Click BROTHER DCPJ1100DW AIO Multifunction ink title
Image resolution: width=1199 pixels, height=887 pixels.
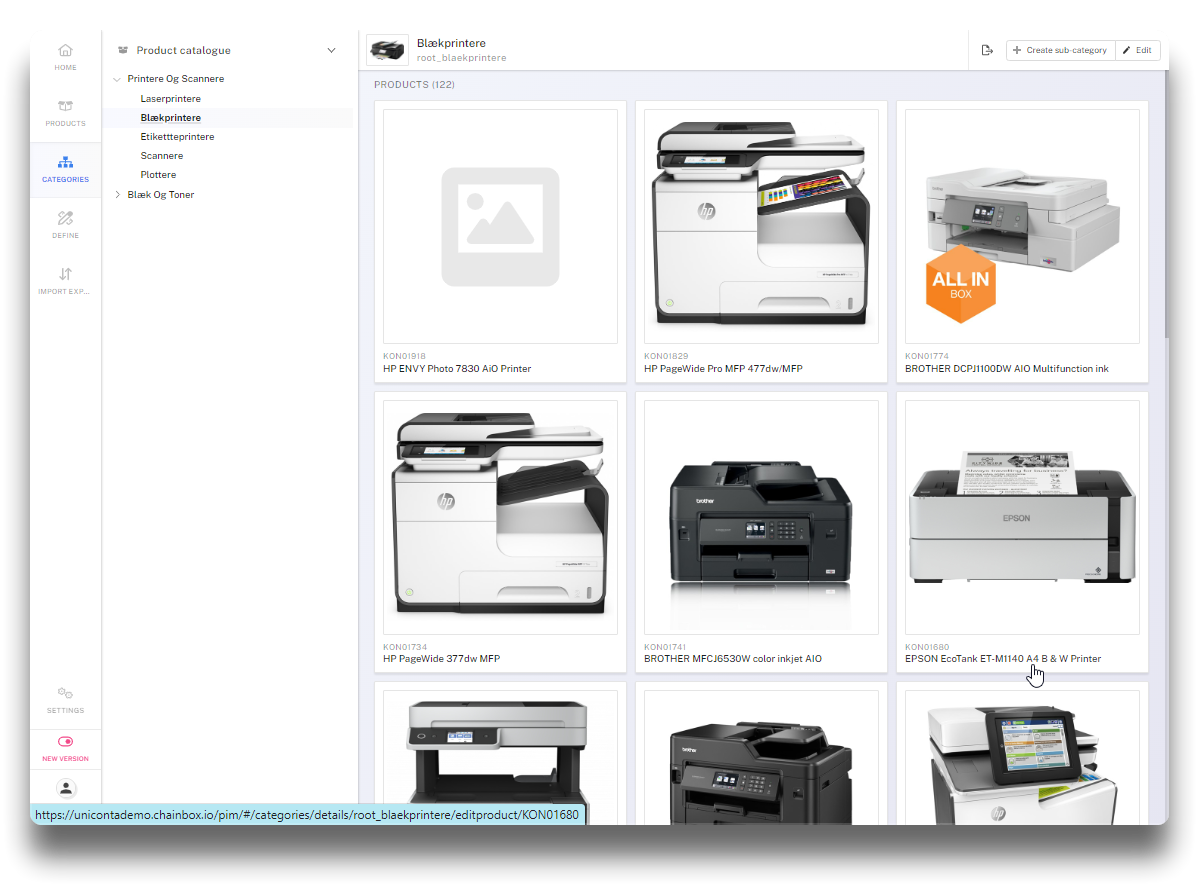tap(1006, 369)
